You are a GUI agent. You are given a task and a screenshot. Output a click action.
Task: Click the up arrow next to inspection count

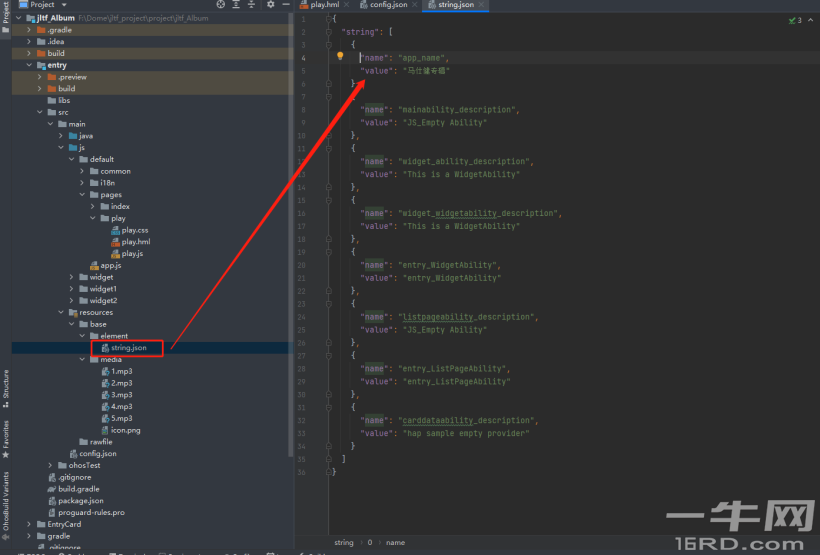811,20
